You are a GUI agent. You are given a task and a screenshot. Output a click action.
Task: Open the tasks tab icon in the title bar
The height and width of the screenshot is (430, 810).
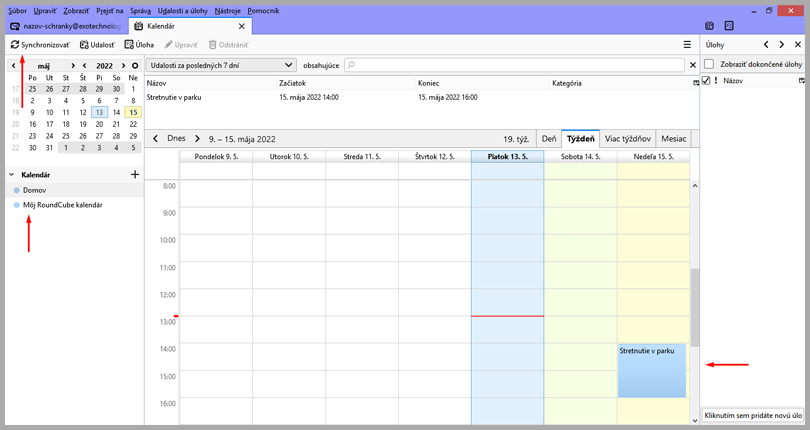coord(729,25)
